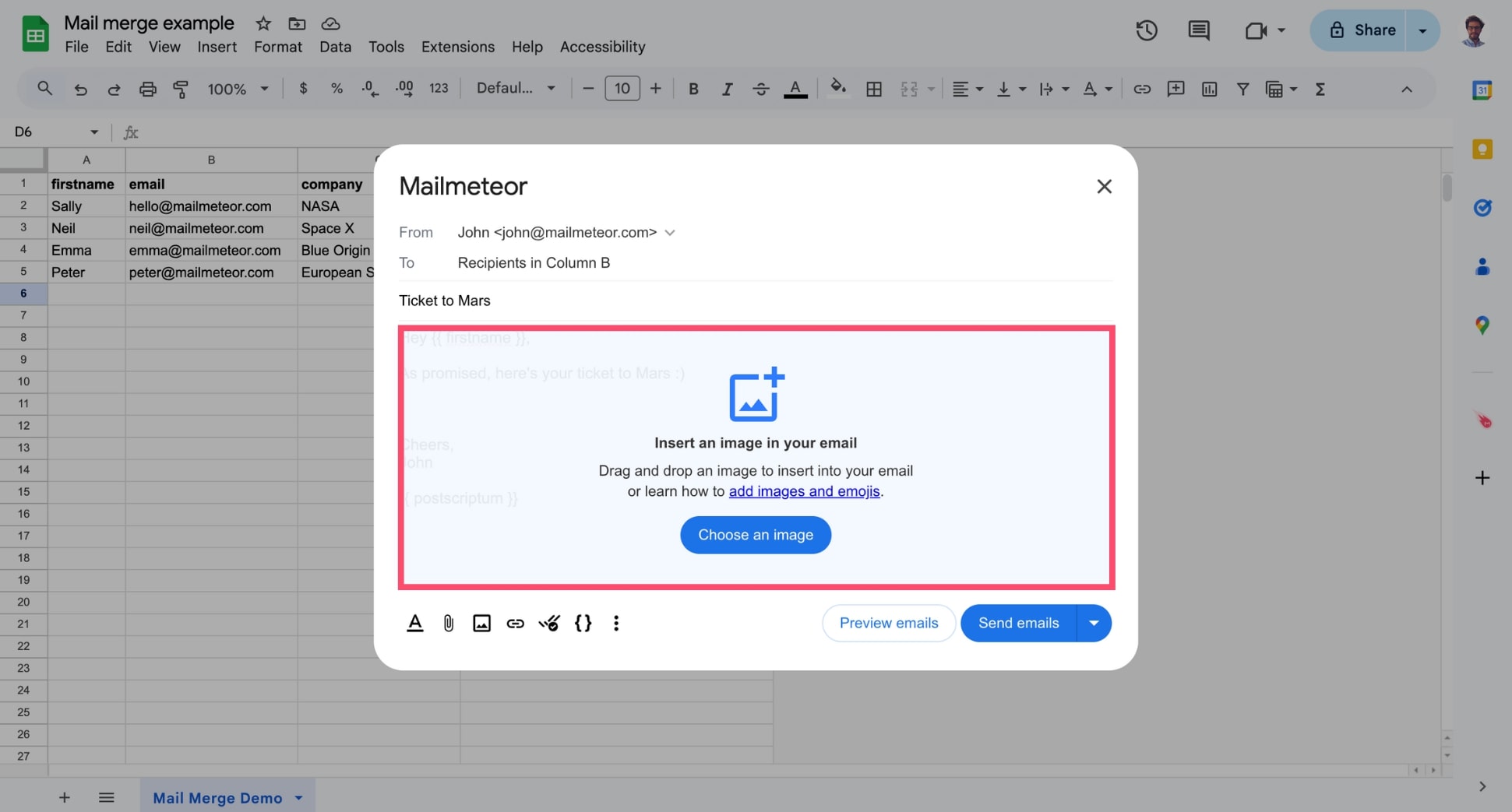The height and width of the screenshot is (812, 1512).
Task: Click the search magnifier in the Sheets toolbar
Action: [44, 89]
